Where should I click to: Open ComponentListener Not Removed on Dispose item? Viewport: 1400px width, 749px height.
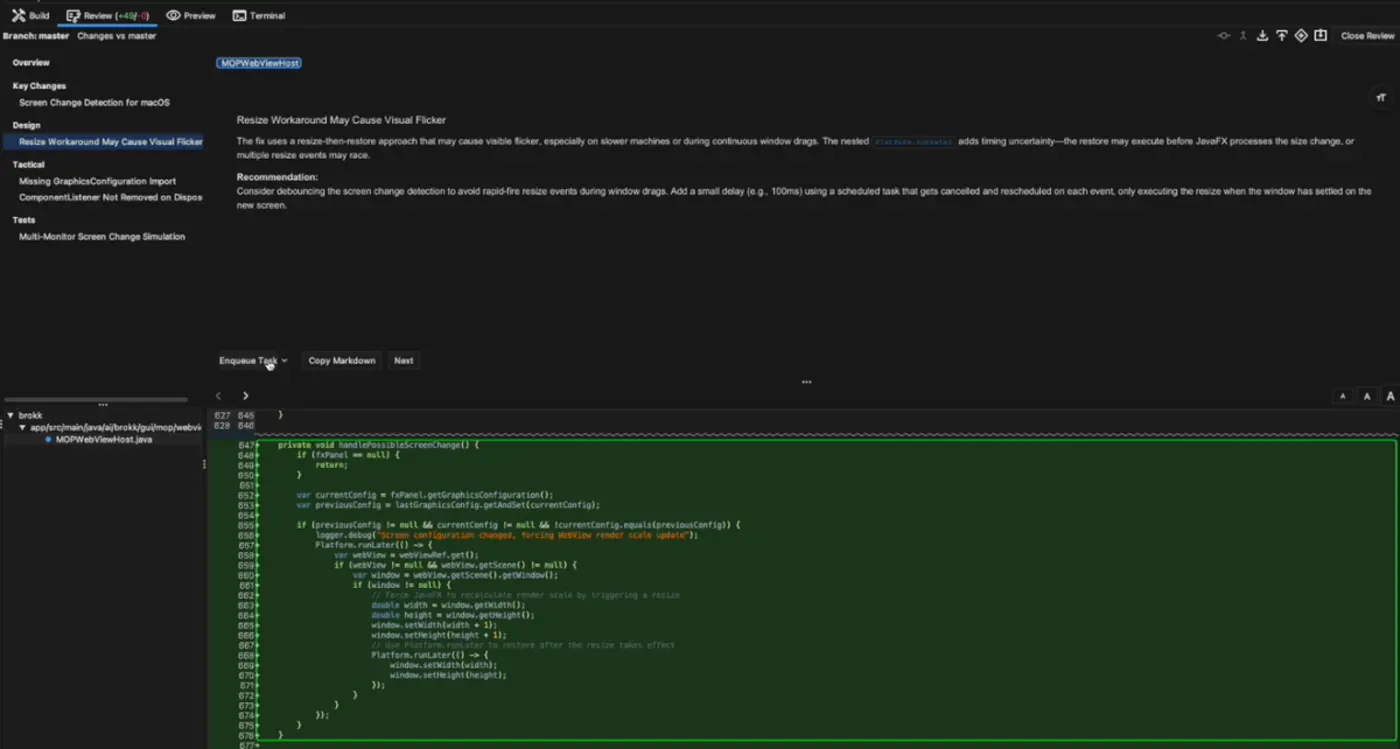tap(110, 197)
